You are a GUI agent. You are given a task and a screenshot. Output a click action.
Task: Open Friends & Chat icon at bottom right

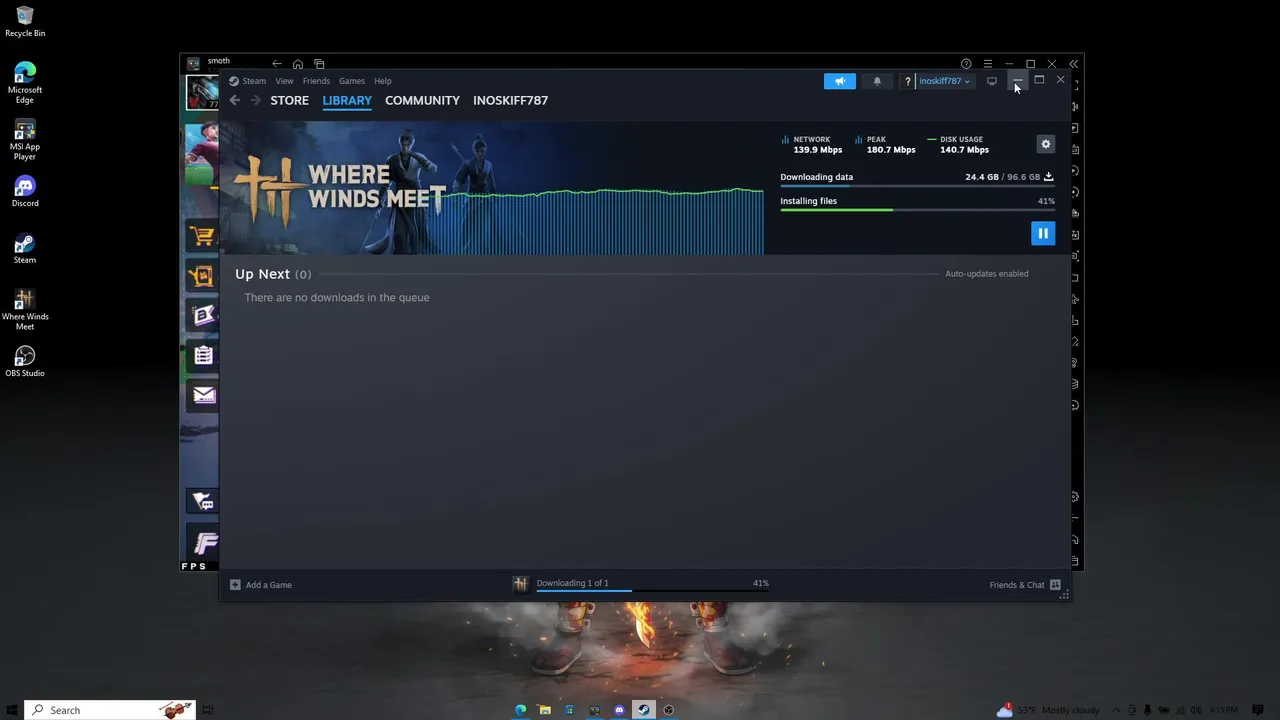(x=1055, y=585)
